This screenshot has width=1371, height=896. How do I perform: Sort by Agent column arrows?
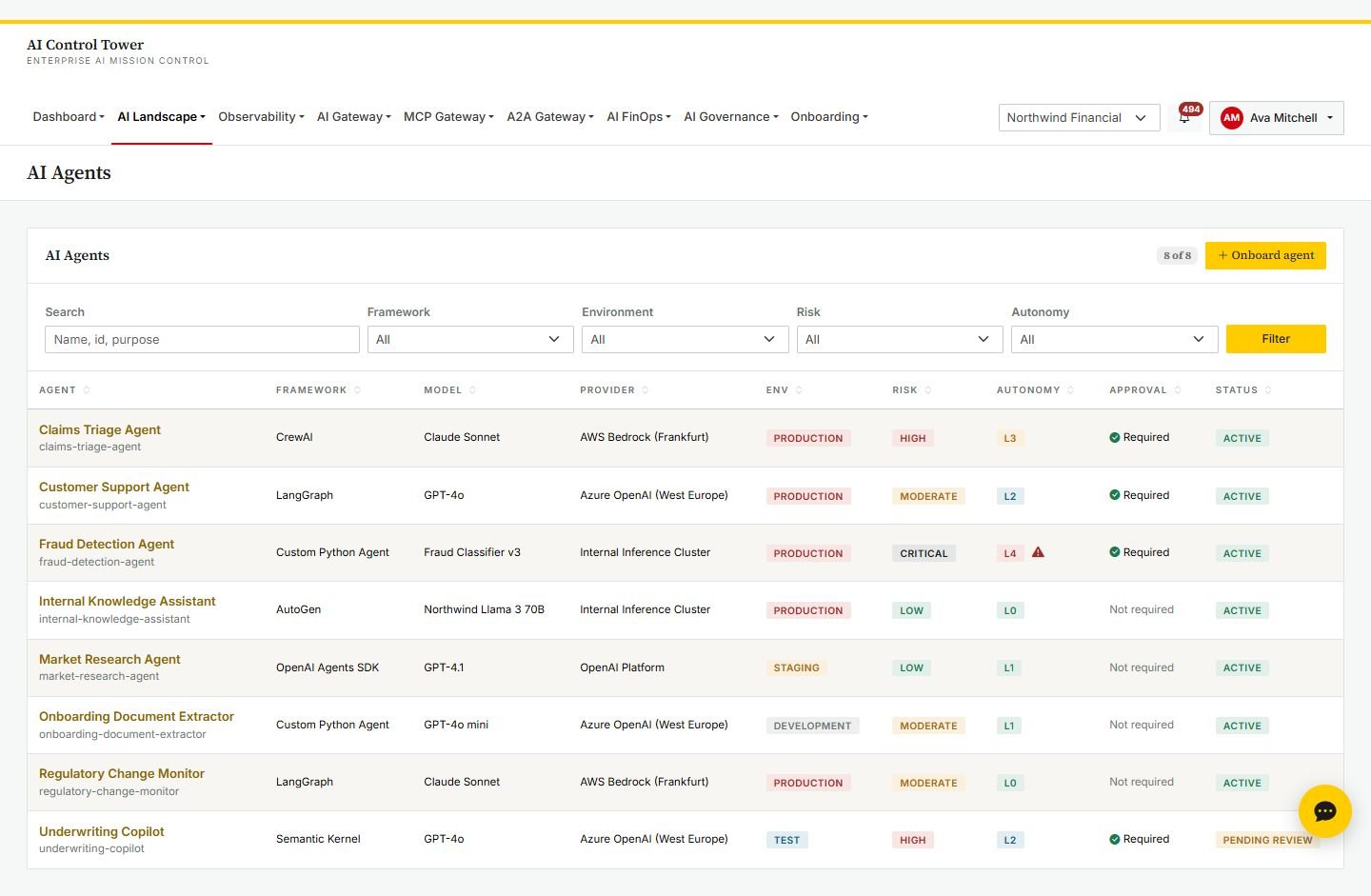[x=87, y=390]
